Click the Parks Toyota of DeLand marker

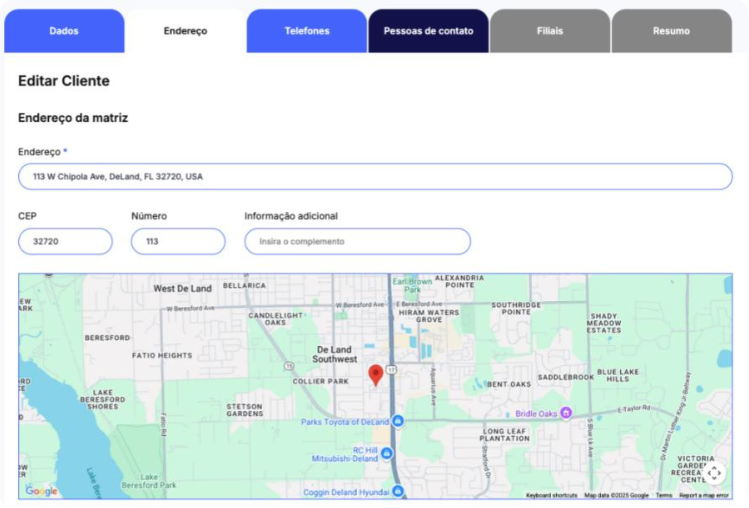tap(397, 421)
